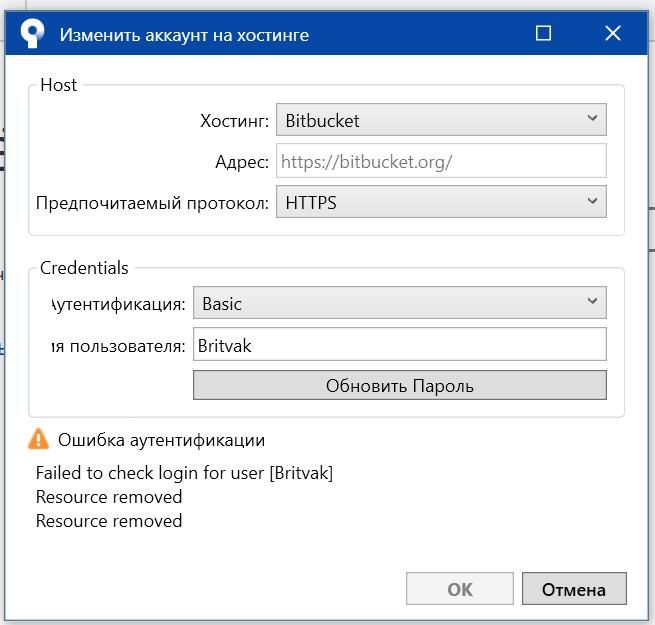Click the Host group header label
Viewport: 655px width, 625px height.
58,85
